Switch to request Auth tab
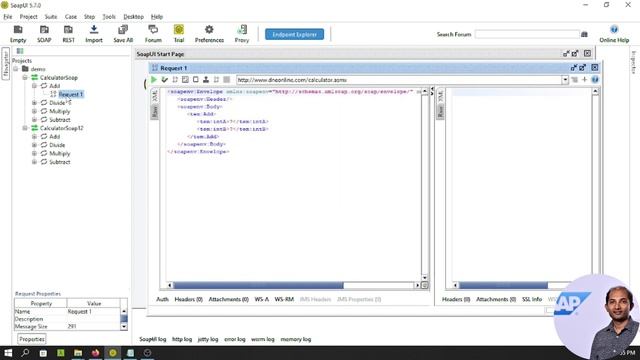 [162, 299]
